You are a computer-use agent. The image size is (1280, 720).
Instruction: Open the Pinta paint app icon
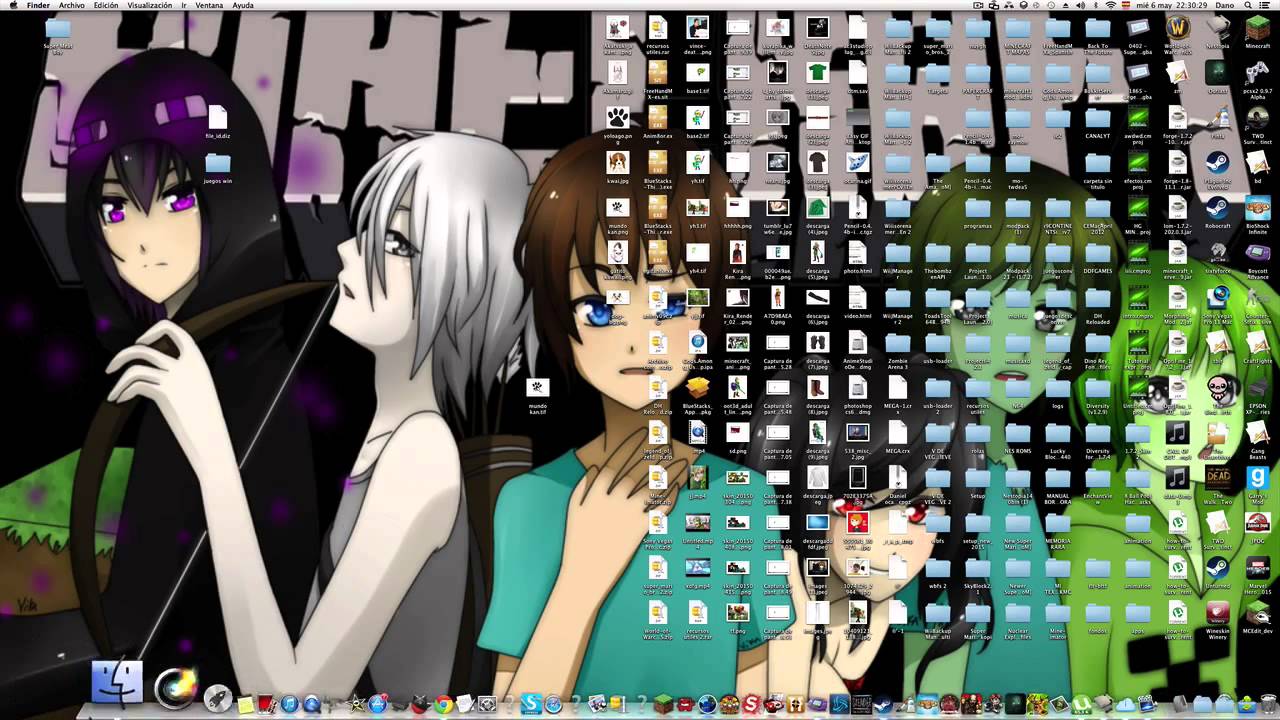[1217, 118]
